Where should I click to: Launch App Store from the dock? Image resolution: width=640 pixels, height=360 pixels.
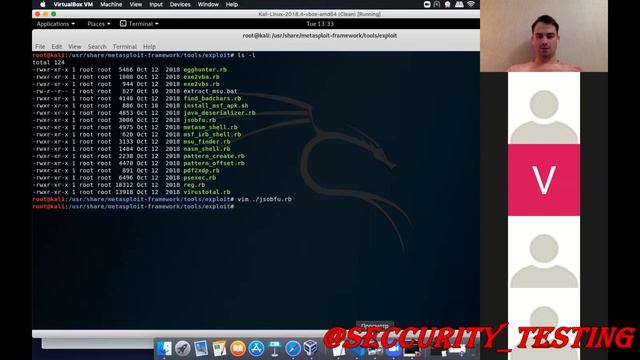[x=256, y=348]
